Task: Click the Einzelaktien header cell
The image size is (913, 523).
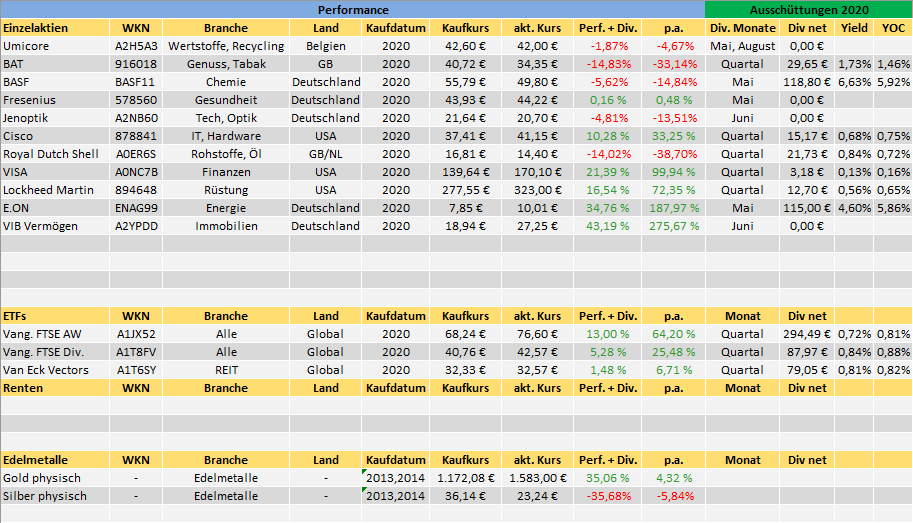Action: click(x=55, y=28)
